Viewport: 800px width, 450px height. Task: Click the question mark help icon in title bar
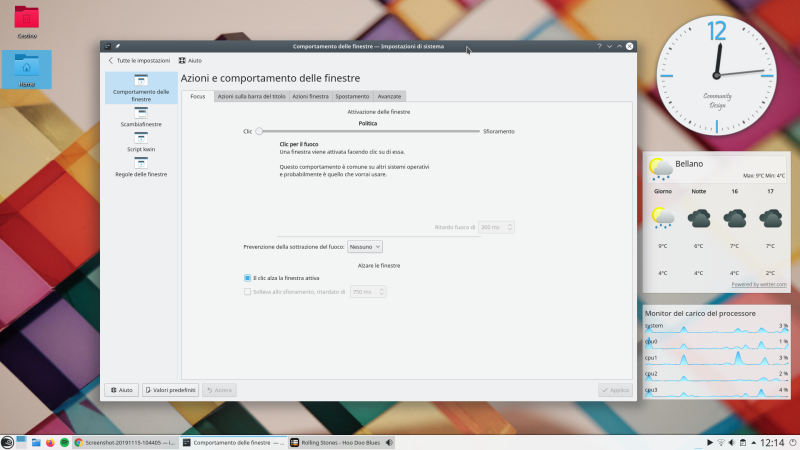[x=599, y=46]
